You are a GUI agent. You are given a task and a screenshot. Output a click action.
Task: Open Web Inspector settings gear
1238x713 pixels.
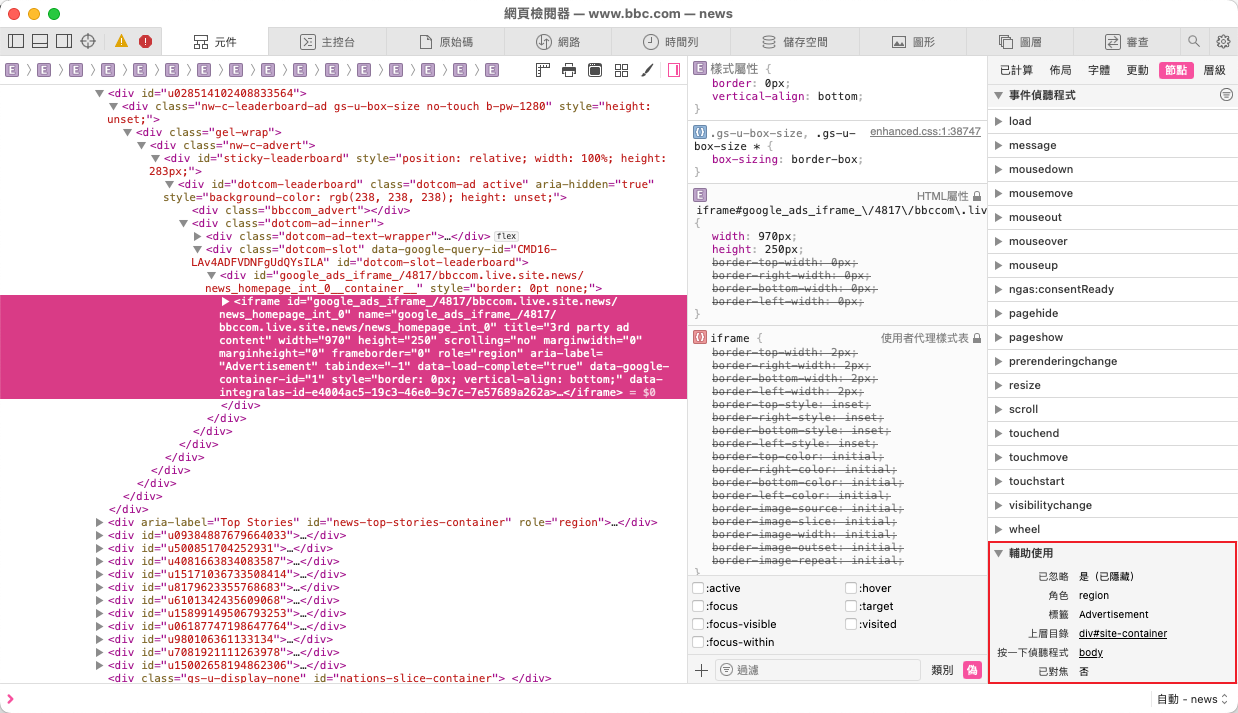coord(1223,41)
